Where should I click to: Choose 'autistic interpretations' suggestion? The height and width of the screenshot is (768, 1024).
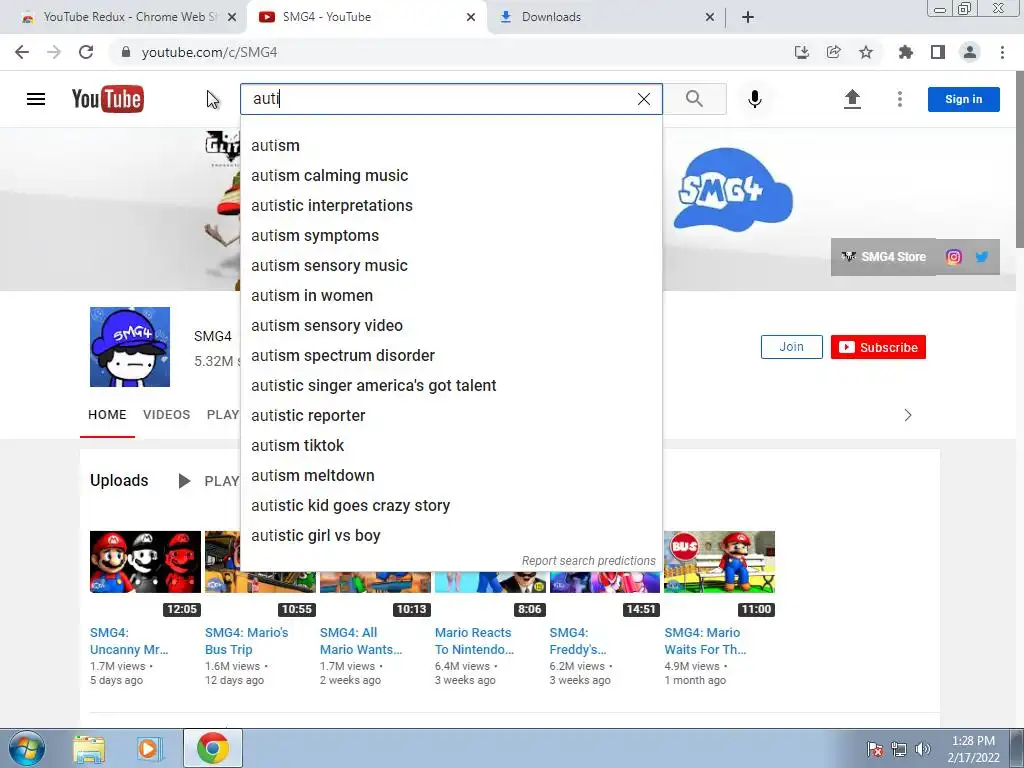(x=451, y=206)
